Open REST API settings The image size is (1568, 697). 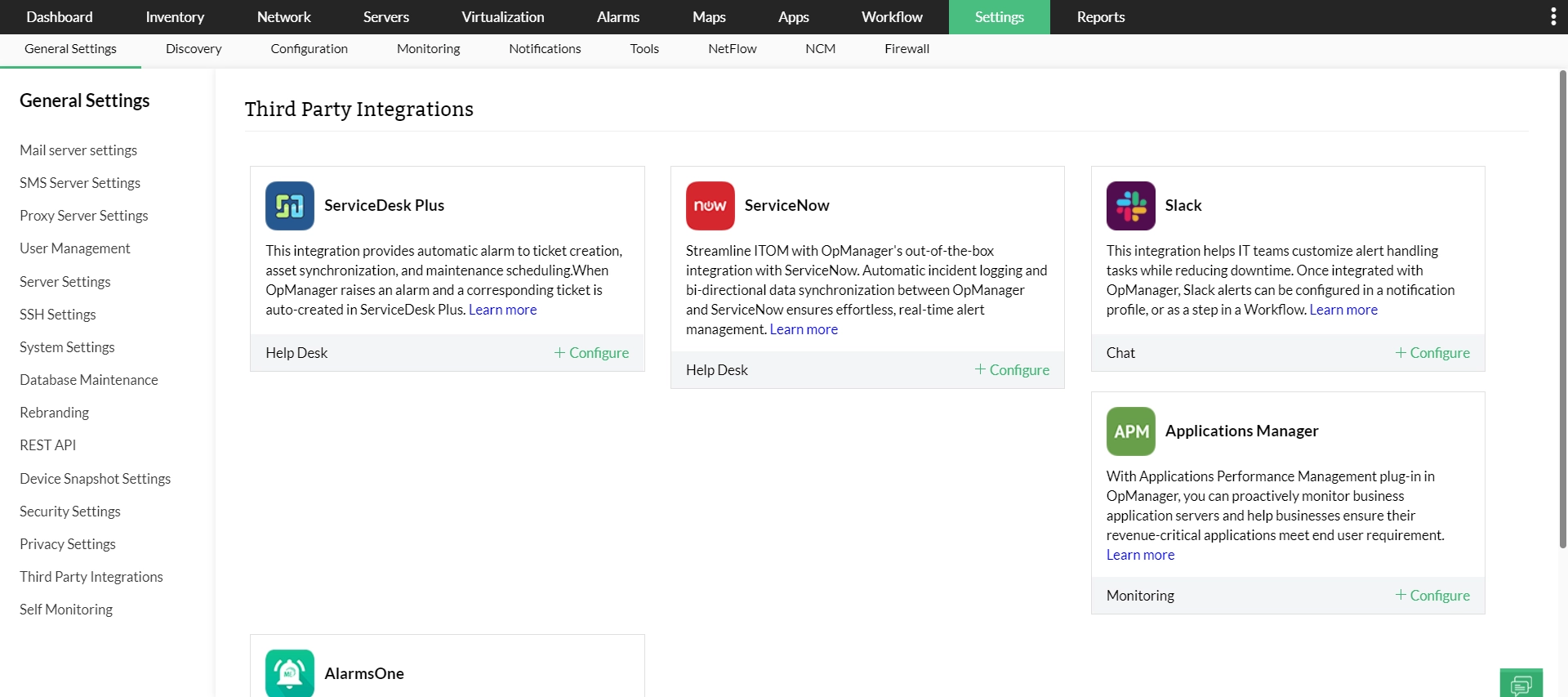click(x=48, y=445)
